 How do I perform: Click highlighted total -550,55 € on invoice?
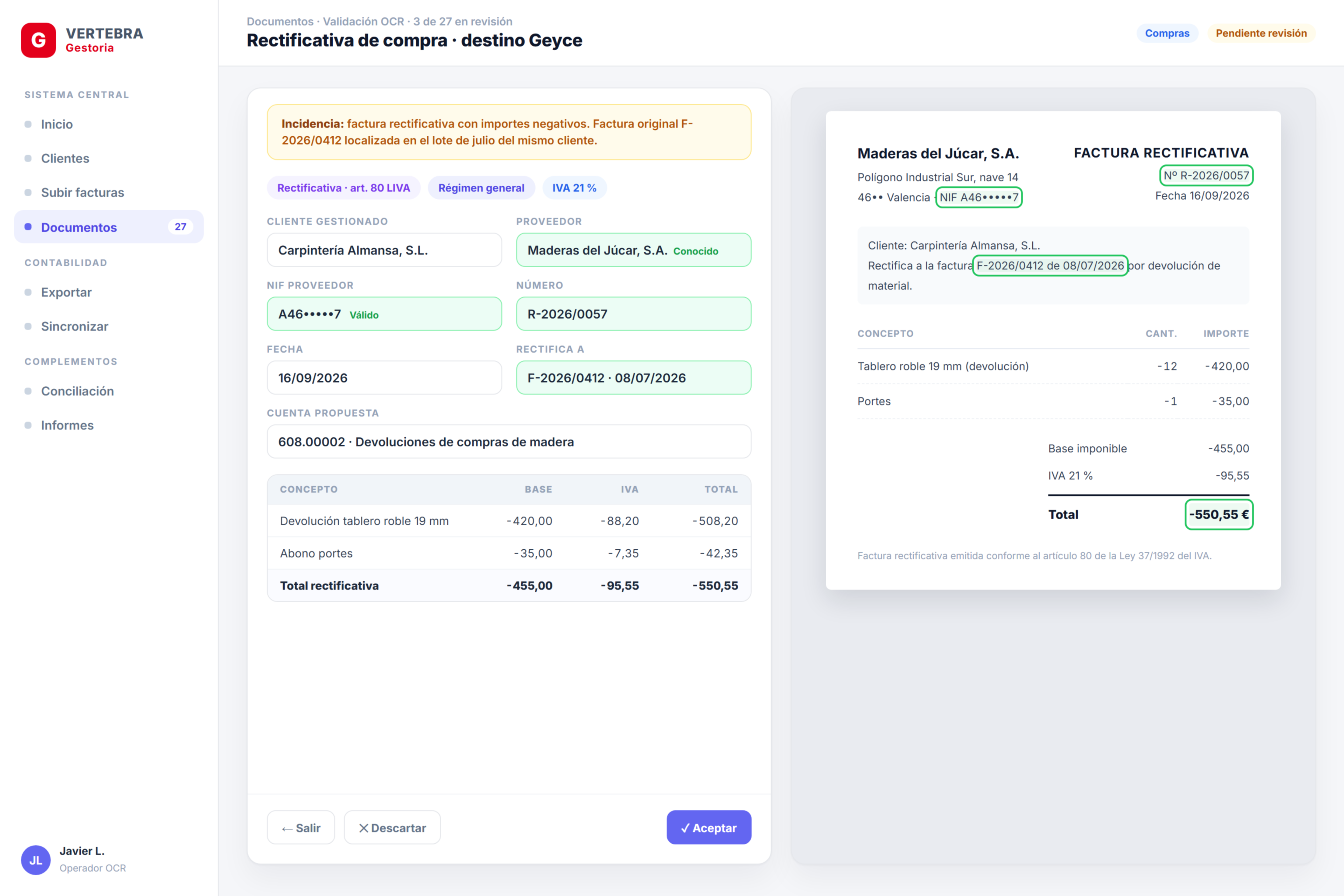coord(1219,514)
